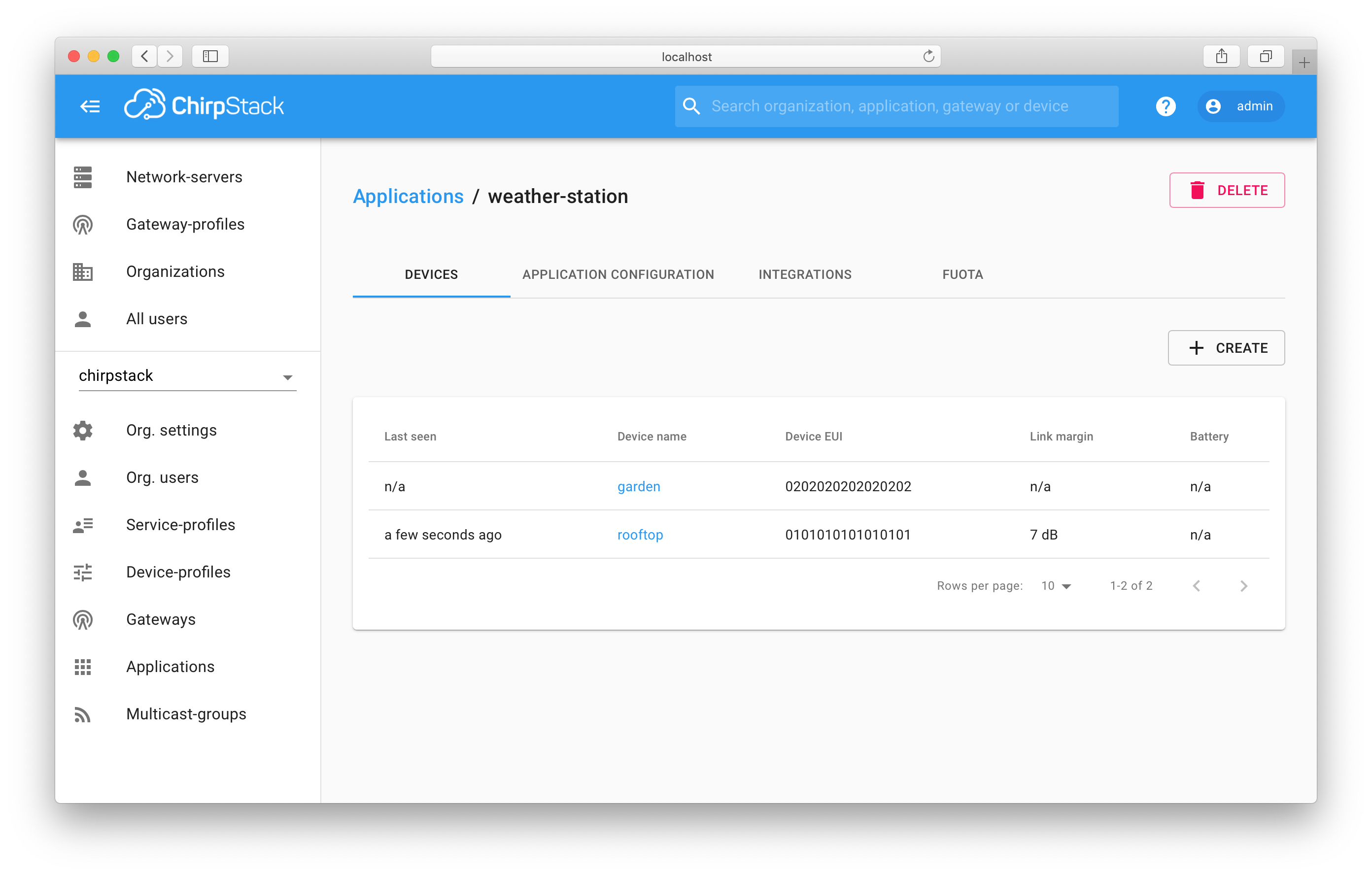Open the rooftop device link
Viewport: 1372px width, 876px height.
click(x=640, y=535)
